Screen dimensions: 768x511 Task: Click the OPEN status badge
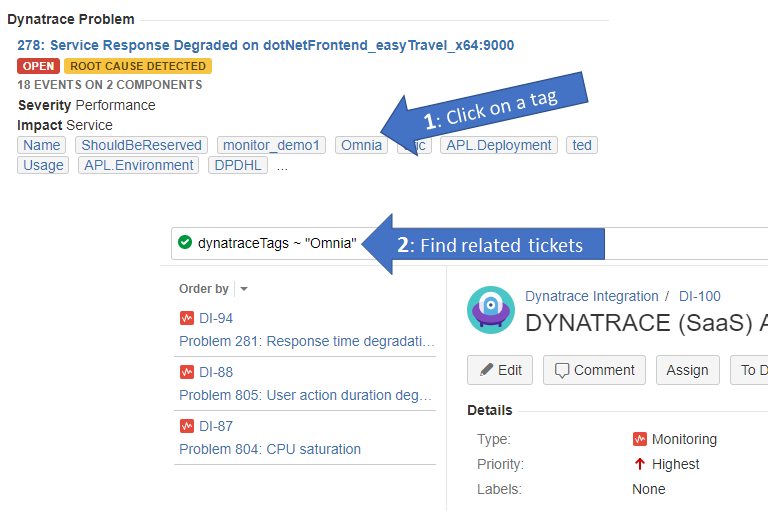[38, 66]
